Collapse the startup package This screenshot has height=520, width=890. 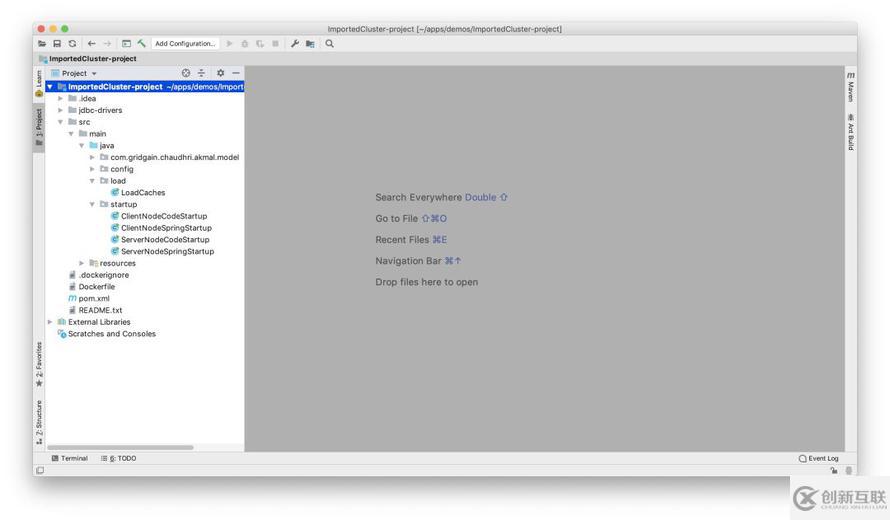click(x=92, y=204)
